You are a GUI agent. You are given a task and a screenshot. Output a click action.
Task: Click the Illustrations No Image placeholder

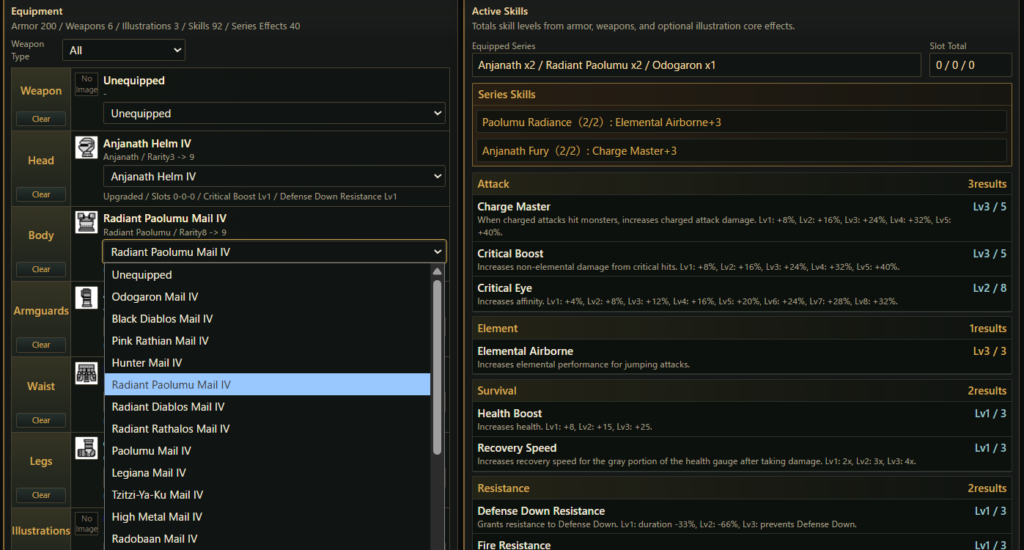pyautogui.click(x=86, y=523)
